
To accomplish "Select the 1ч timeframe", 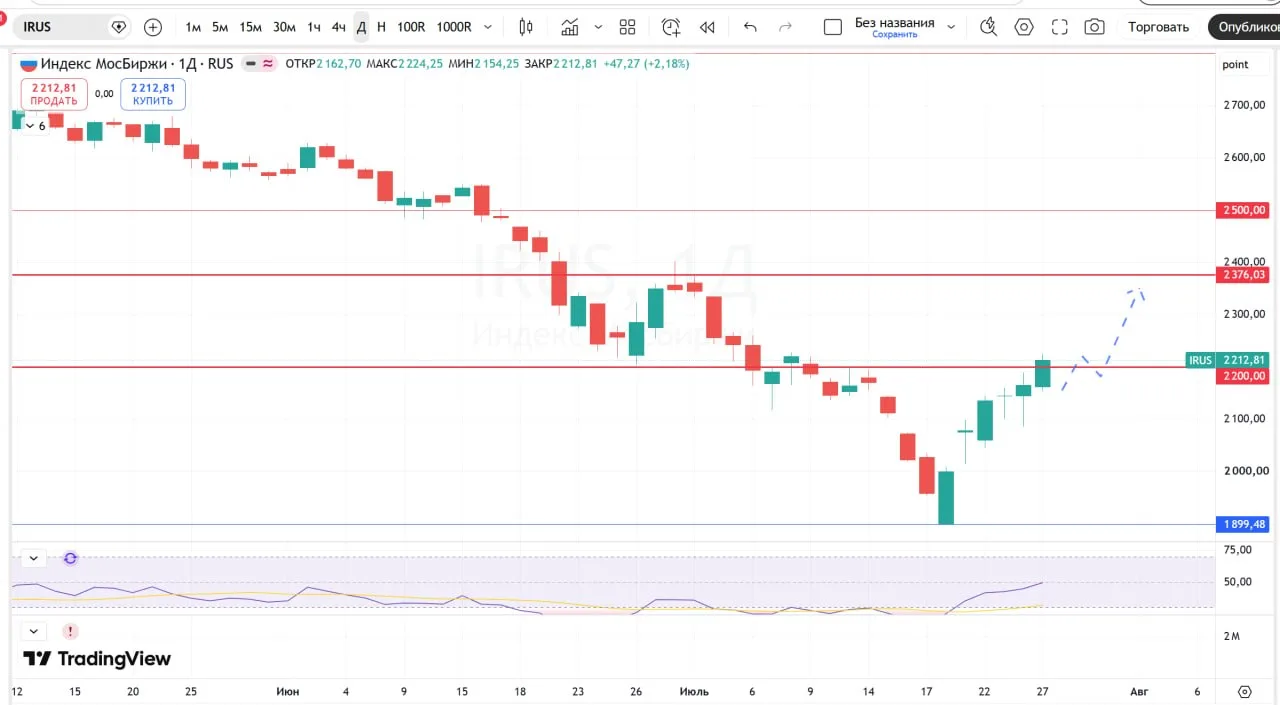I will (314, 27).
